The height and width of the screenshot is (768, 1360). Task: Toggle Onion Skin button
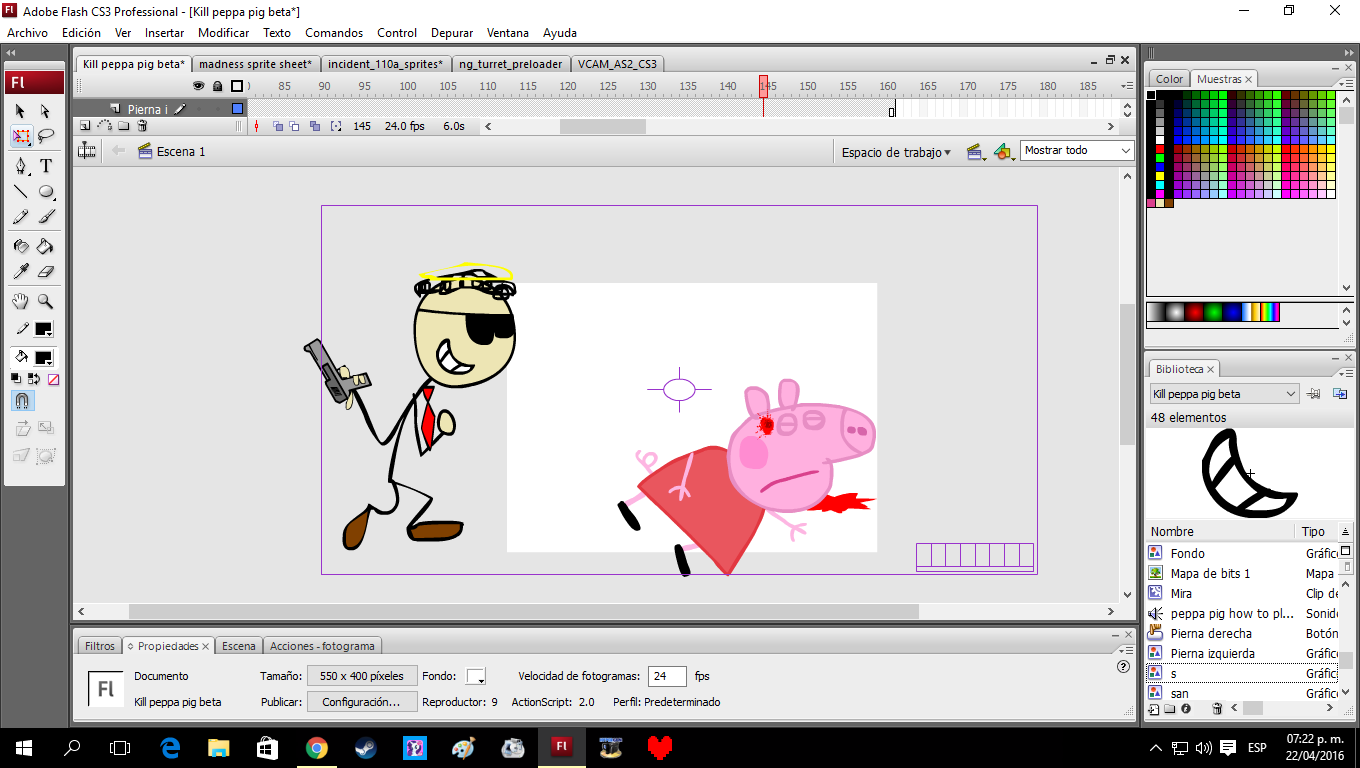[x=278, y=126]
